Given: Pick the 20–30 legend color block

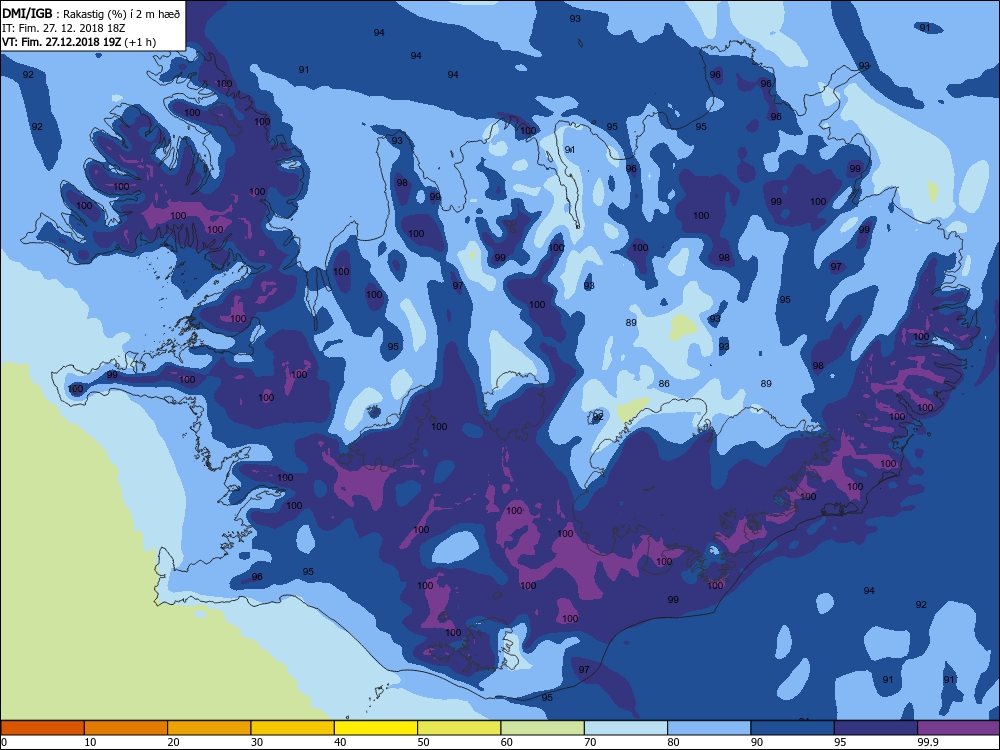Looking at the screenshot, I should tap(209, 728).
